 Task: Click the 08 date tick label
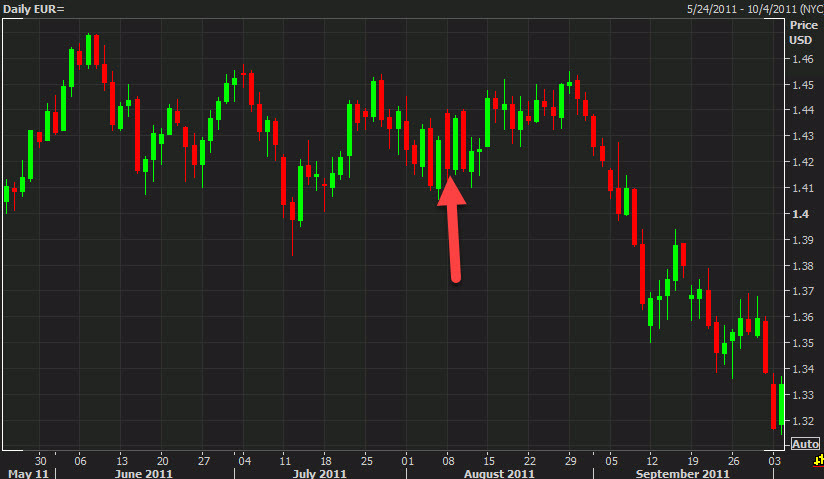point(448,461)
